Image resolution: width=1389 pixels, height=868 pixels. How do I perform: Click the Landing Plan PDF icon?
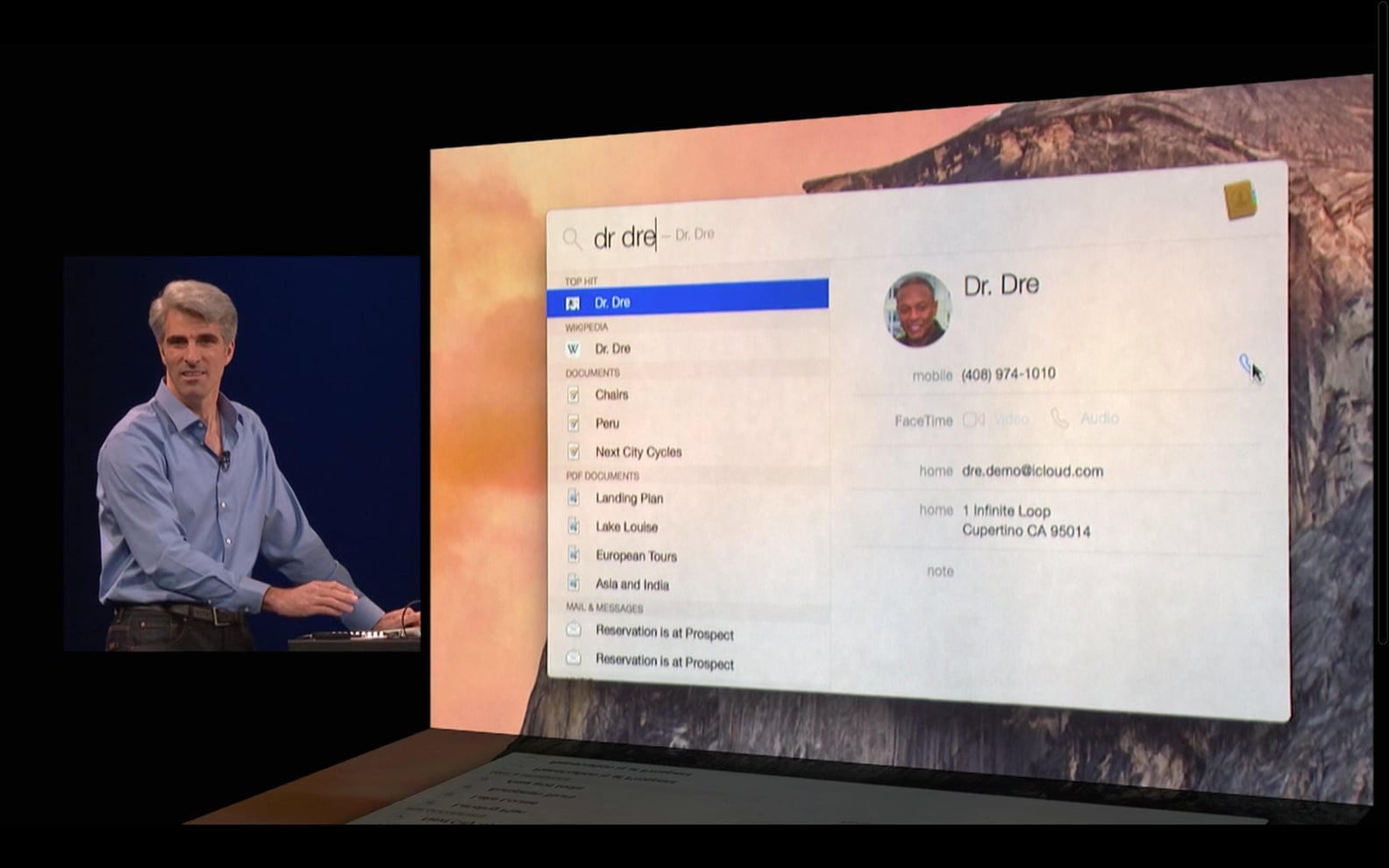573,498
